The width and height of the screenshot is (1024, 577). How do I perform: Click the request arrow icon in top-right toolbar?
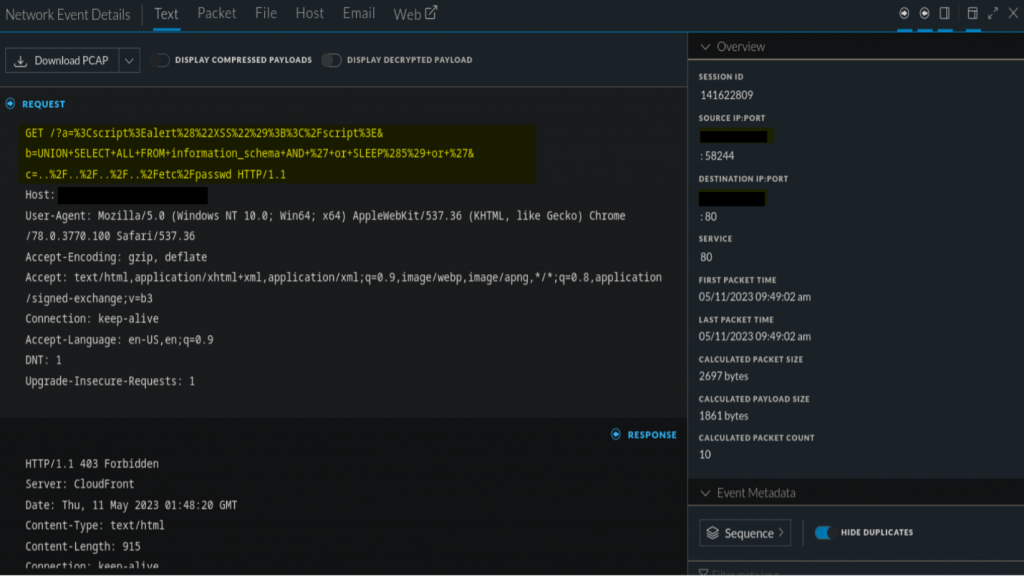pyautogui.click(x=904, y=14)
